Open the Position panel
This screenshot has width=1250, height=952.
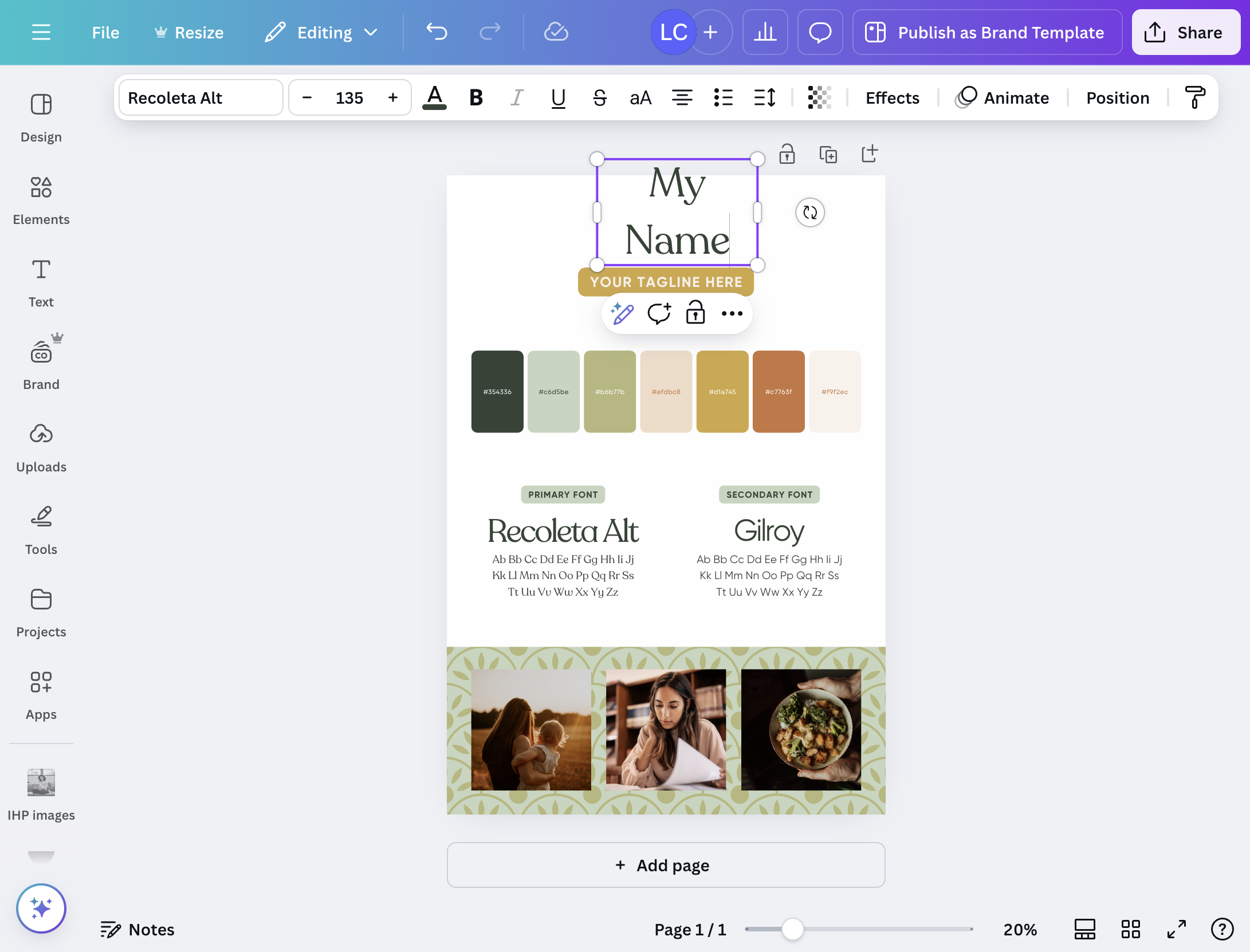(1118, 98)
